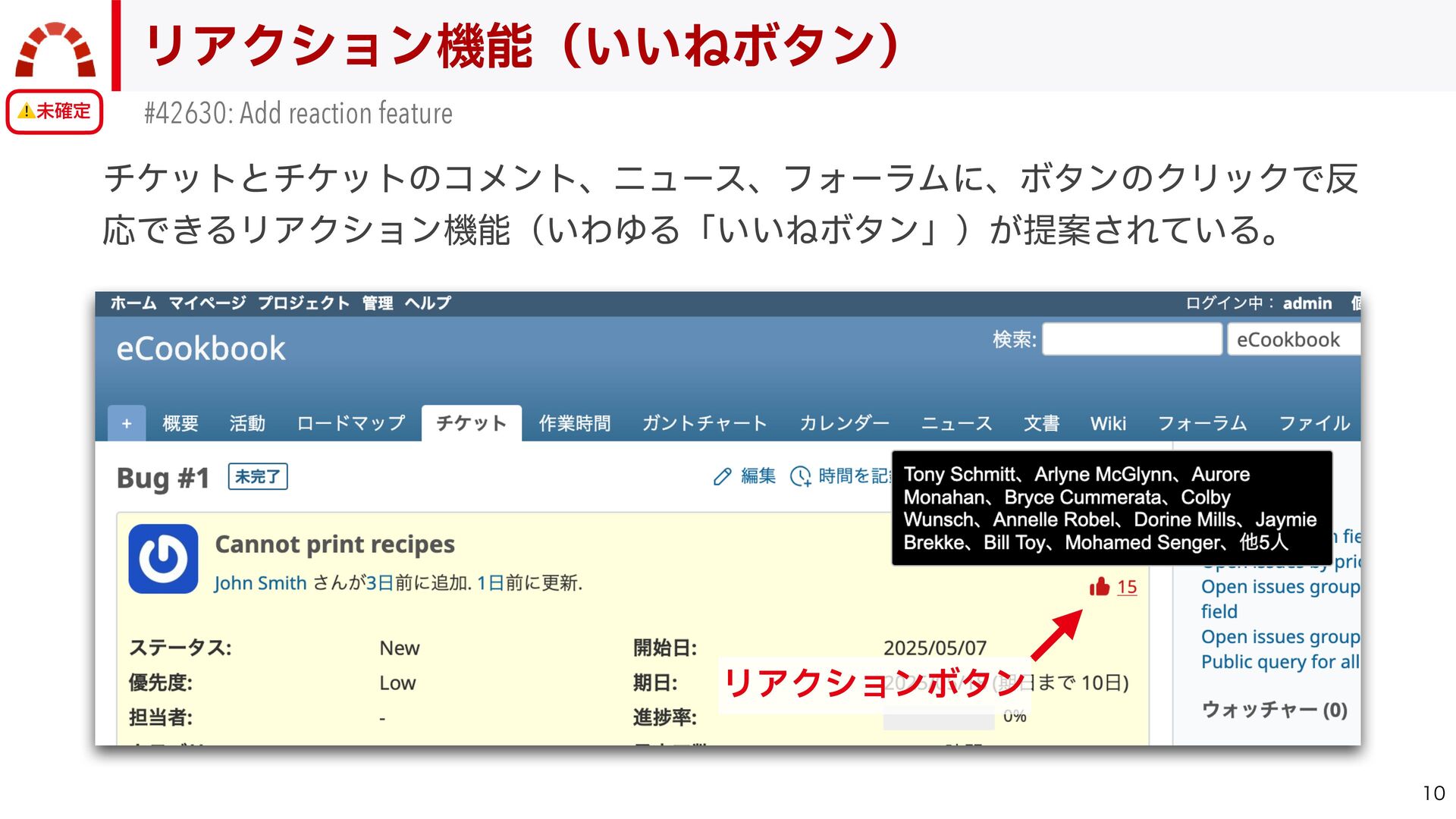
Task: Select the フォーラム tab
Action: coord(1202,423)
